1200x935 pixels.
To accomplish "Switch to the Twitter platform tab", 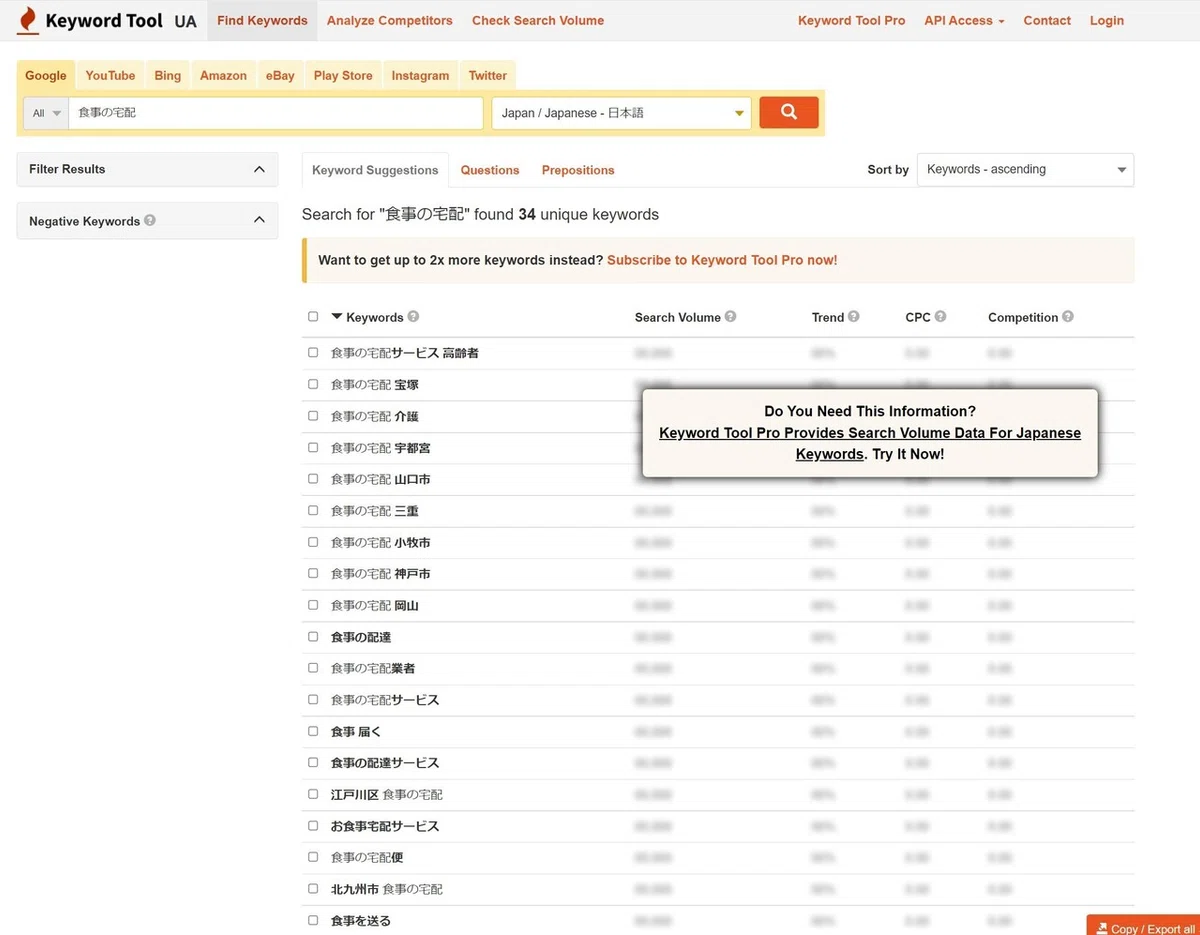I will pos(488,75).
